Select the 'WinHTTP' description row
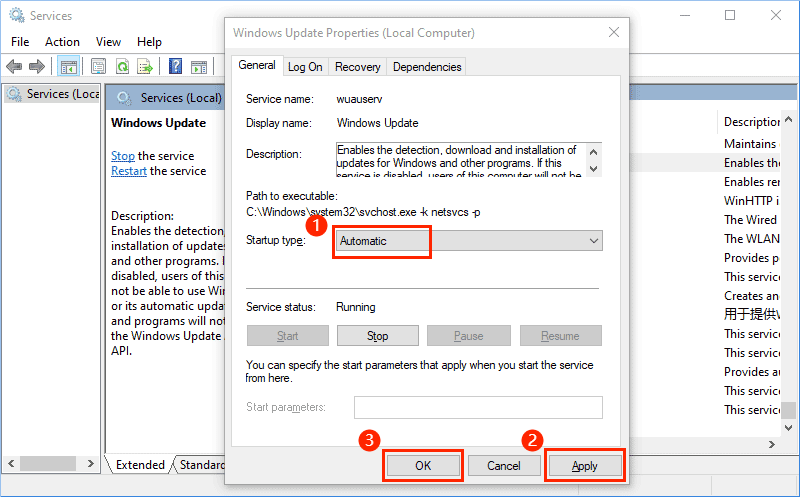Image resolution: width=800 pixels, height=497 pixels. (x=752, y=201)
